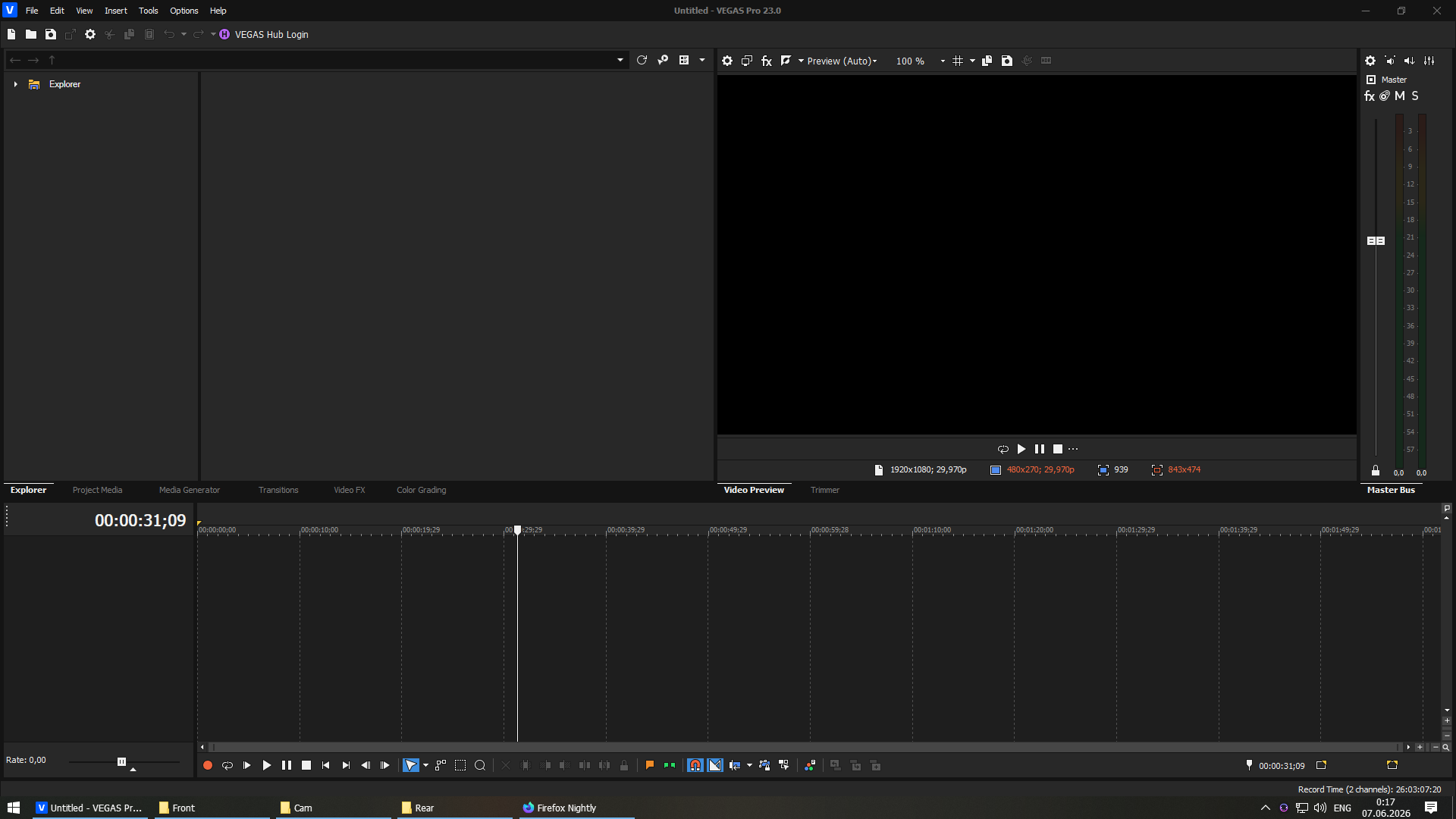1456x819 pixels.
Task: Toggle Master fader channel lock
Action: [x=1376, y=471]
